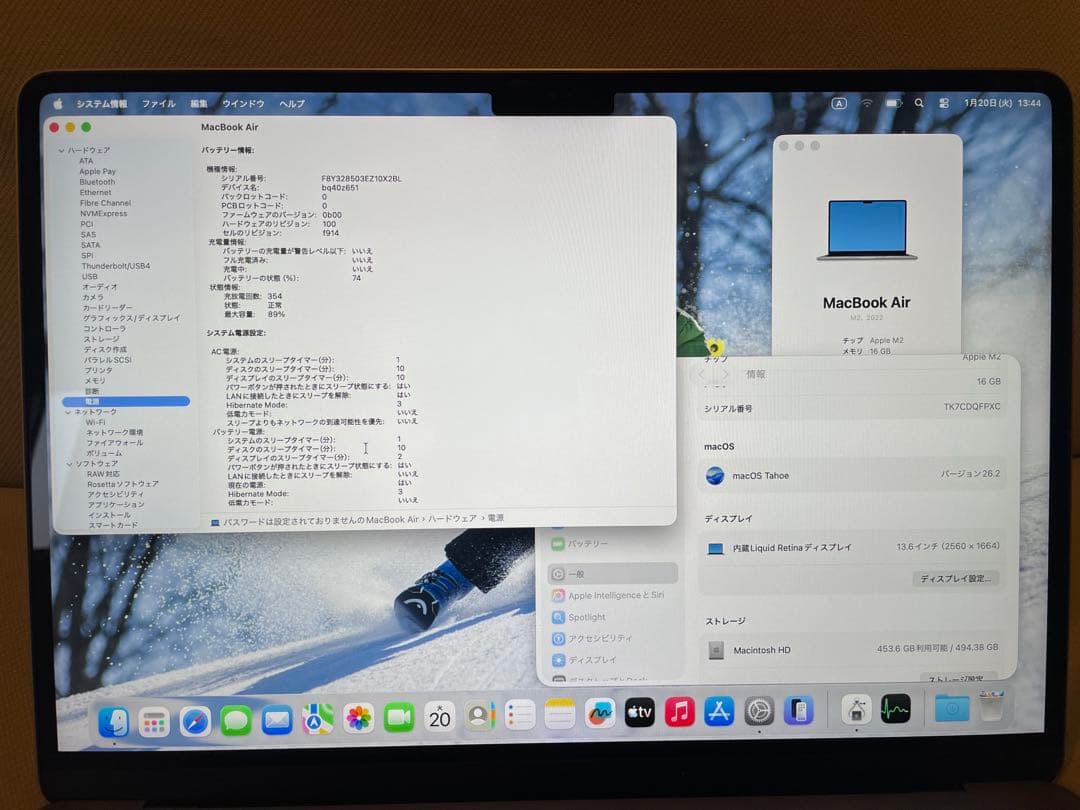
Task: Click the ストレージ設定 button
Action: 954,676
